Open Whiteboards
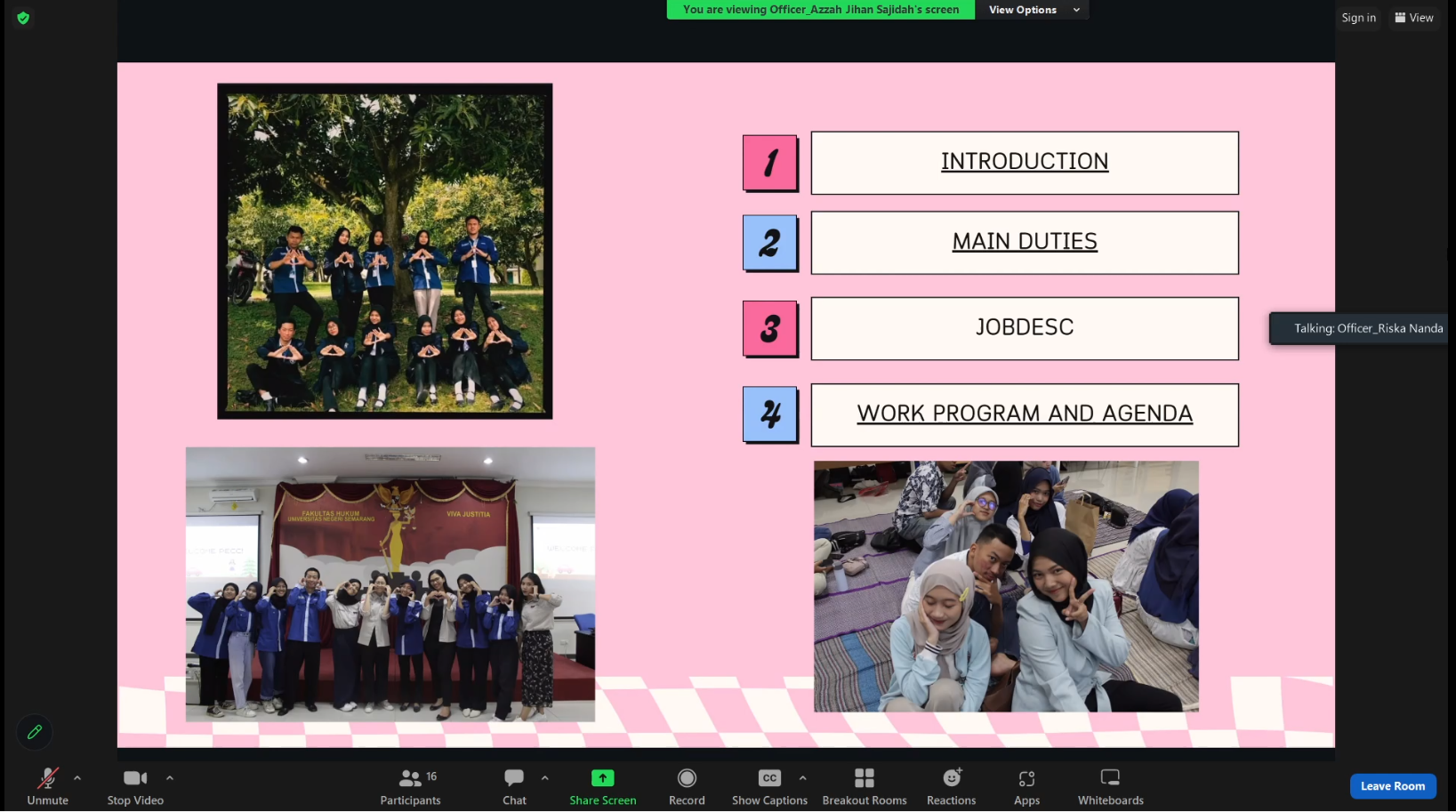 pos(1110,786)
